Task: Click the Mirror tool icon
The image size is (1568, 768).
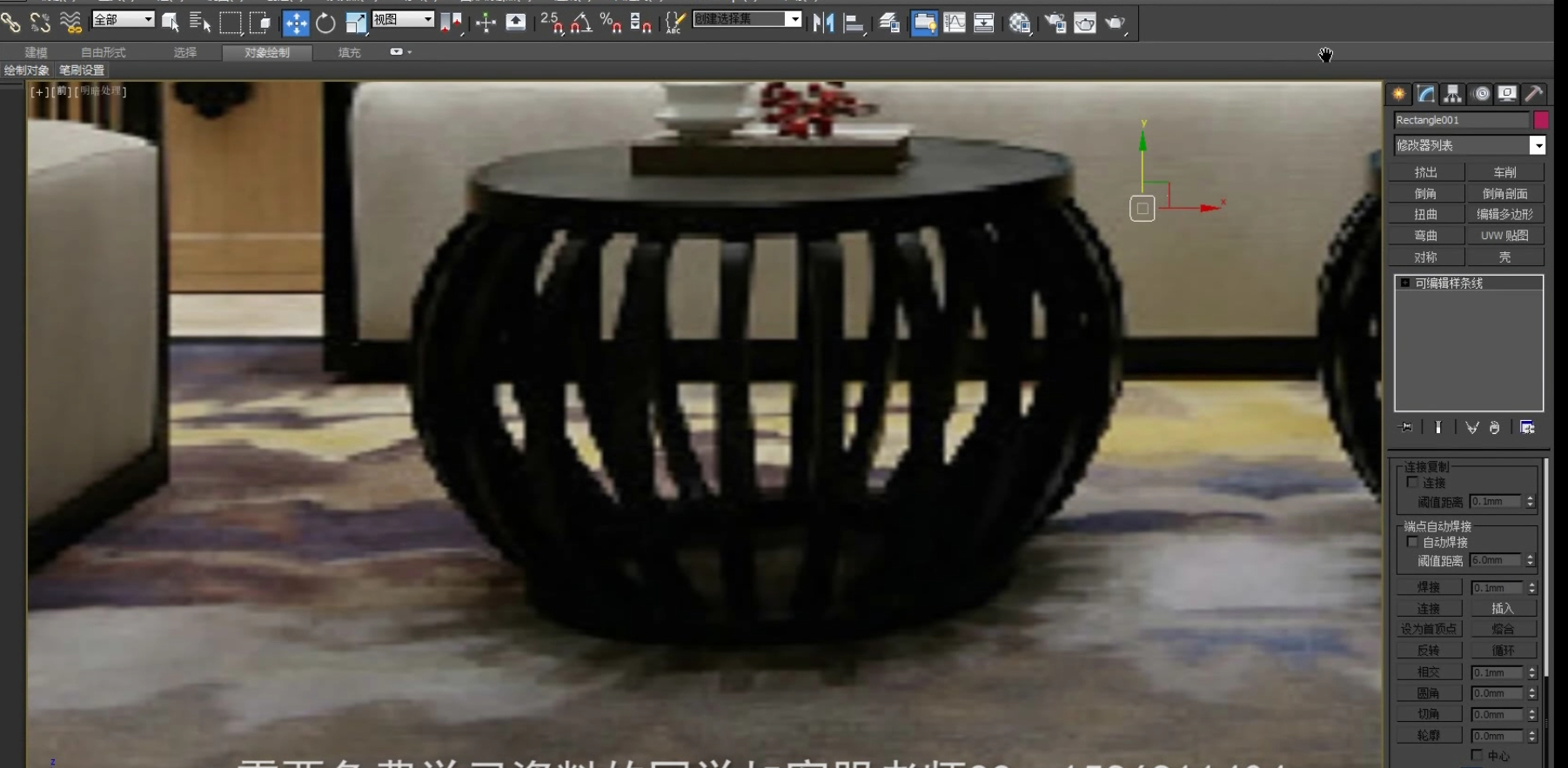Action: point(823,23)
